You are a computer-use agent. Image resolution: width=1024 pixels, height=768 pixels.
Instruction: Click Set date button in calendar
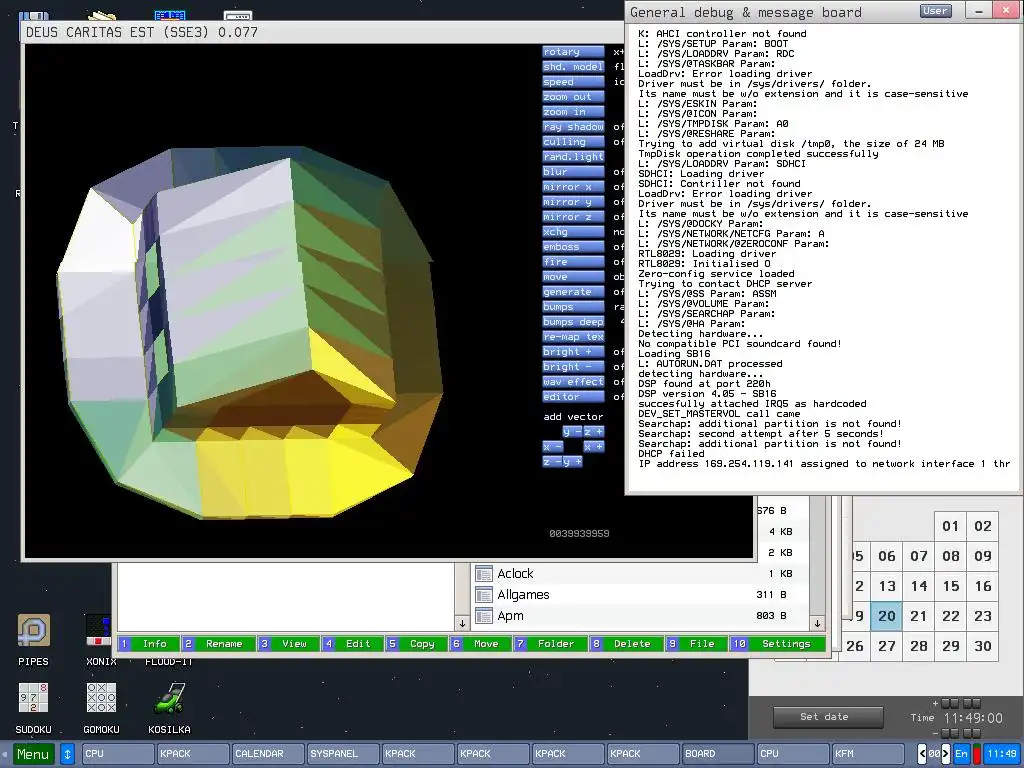coord(827,717)
